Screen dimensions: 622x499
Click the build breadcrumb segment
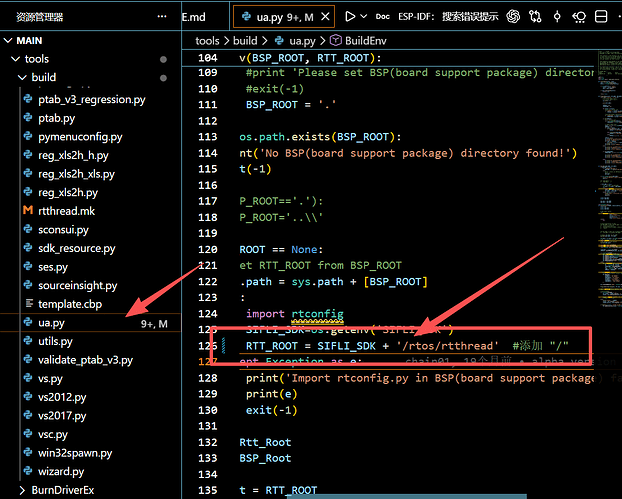tap(245, 41)
